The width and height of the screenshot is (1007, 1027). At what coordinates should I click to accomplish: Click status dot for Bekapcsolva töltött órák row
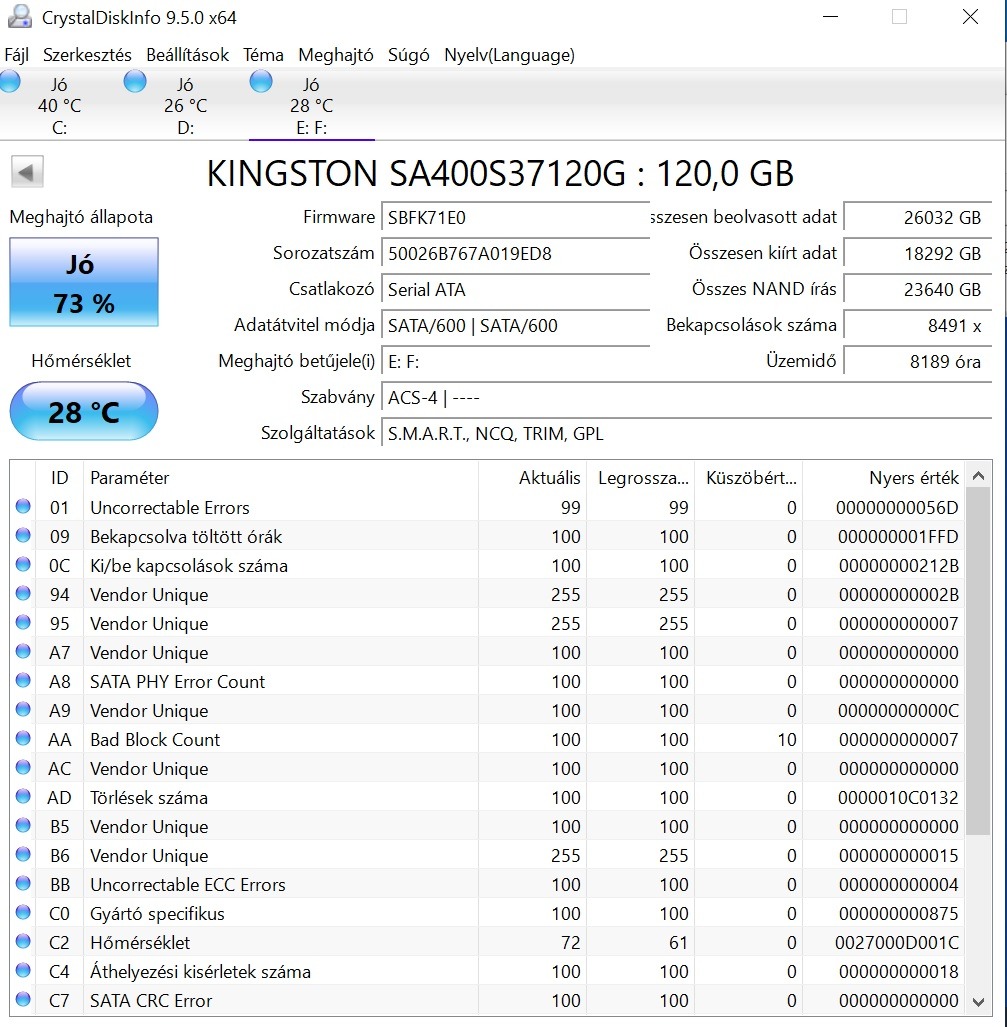pos(23,535)
